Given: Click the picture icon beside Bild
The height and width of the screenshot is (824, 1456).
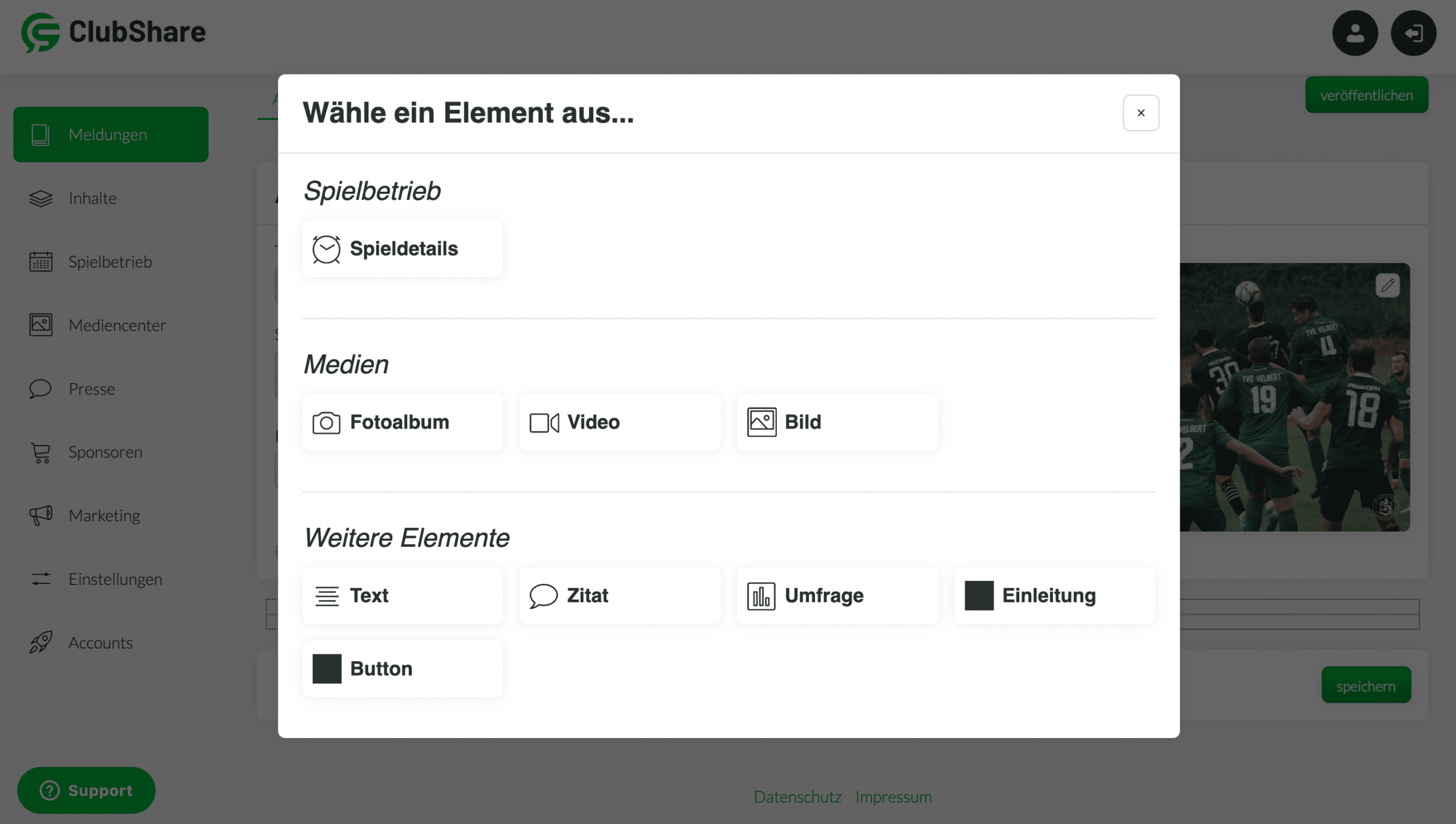Looking at the screenshot, I should 762,422.
